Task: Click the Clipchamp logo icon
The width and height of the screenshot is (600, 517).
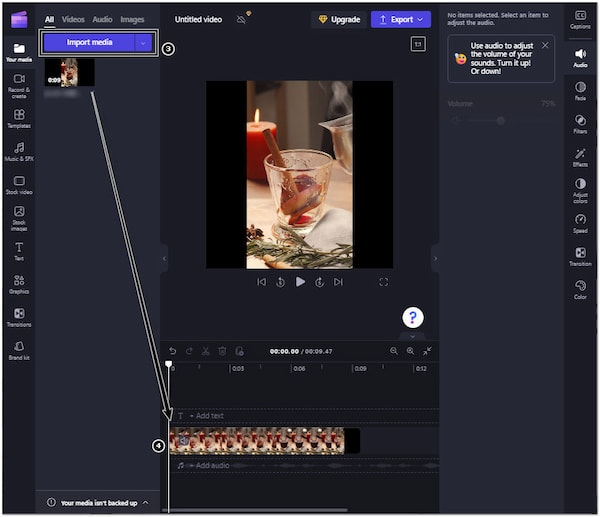Action: (x=19, y=19)
